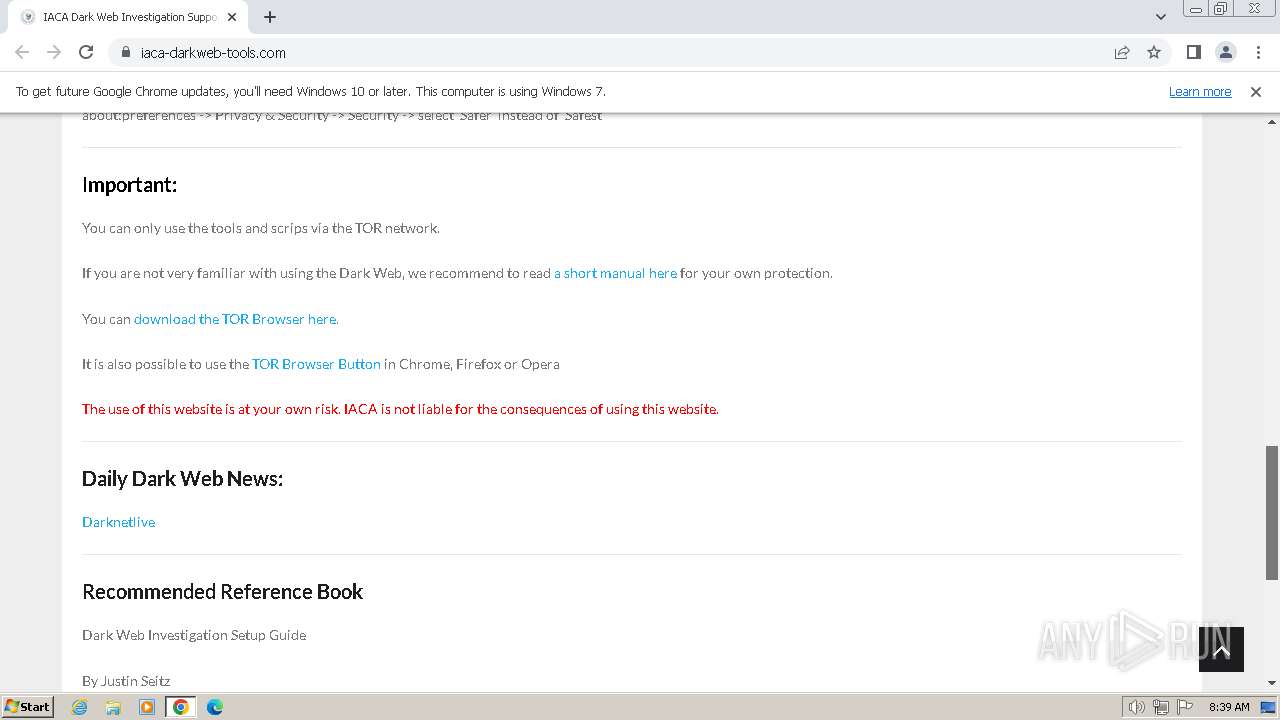Open network status tray icon
The height and width of the screenshot is (720, 1280).
coord(1161,707)
